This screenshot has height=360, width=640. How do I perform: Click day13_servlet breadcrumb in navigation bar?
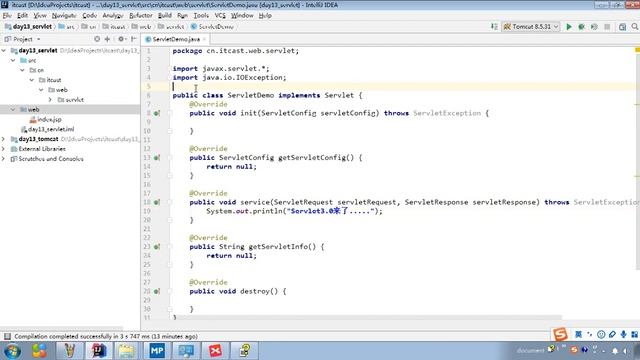coord(28,27)
